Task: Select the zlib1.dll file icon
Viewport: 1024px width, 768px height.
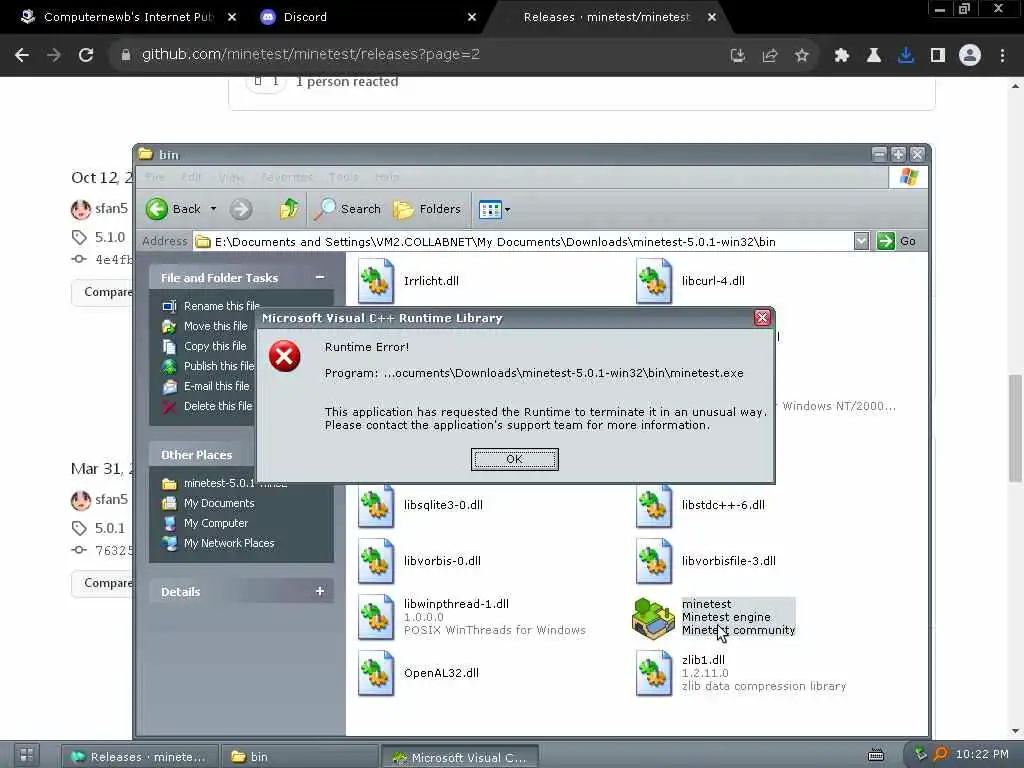Action: (x=654, y=673)
